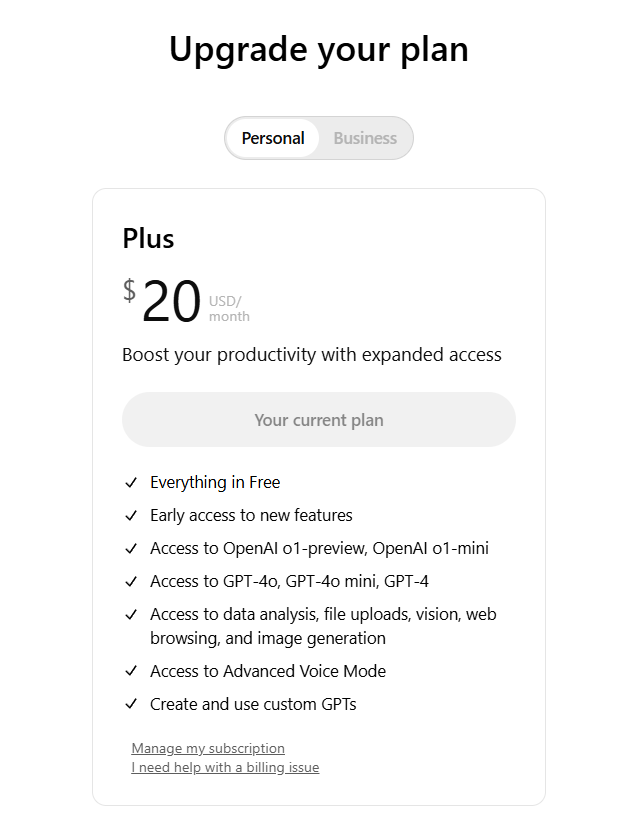Image resolution: width=633 pixels, height=828 pixels.
Task: Click the 'Boost your productivity' tagline text
Action: [312, 355]
